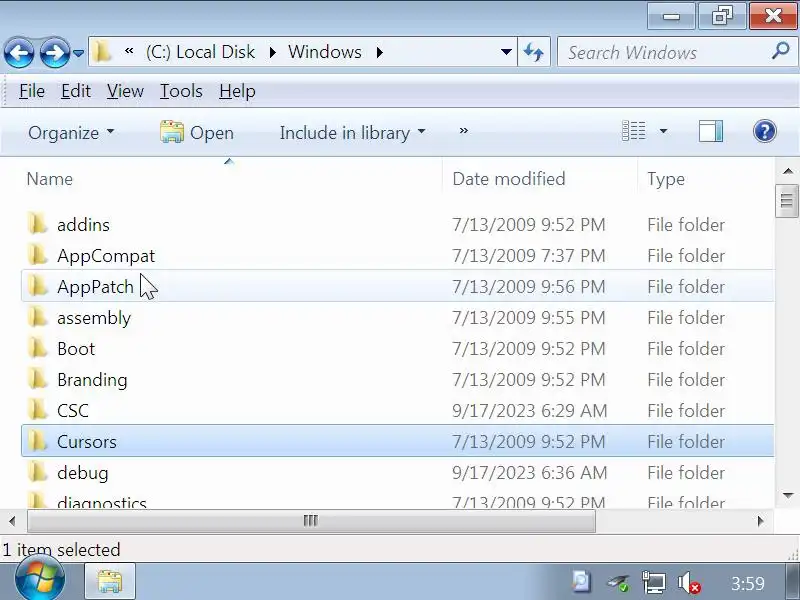Viewport: 800px width, 600px height.
Task: Click the taskbar clock showing 3:59
Action: pyautogui.click(x=747, y=583)
